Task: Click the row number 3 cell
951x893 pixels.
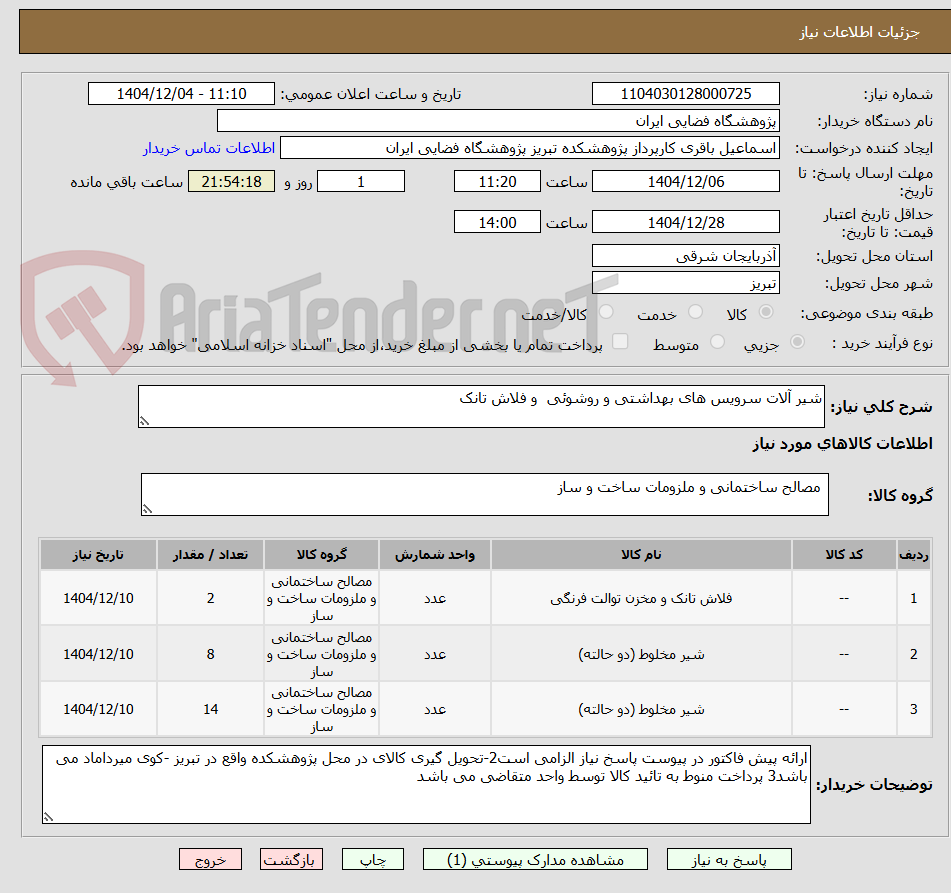Action: (913, 709)
